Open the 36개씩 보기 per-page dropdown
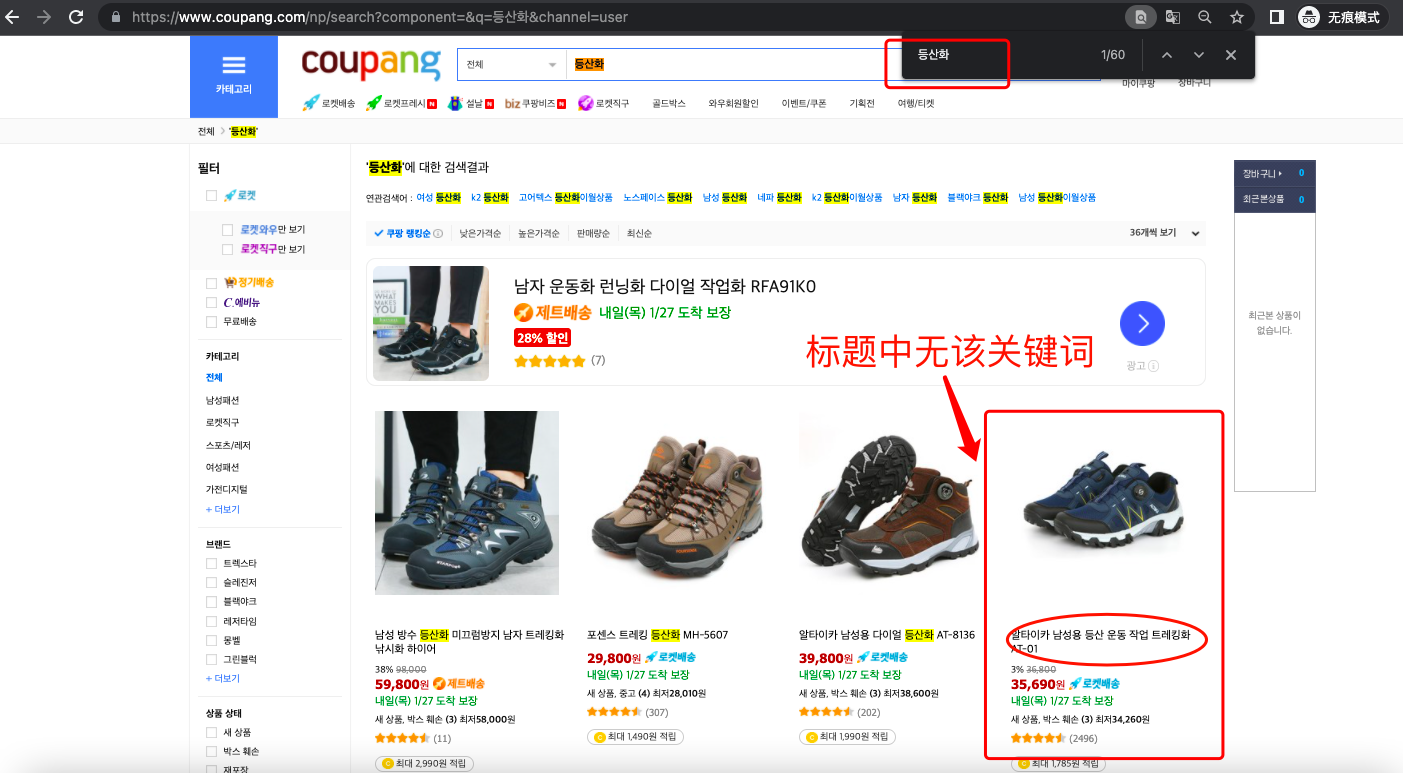Screen dimensions: 1403x773 point(1165,233)
